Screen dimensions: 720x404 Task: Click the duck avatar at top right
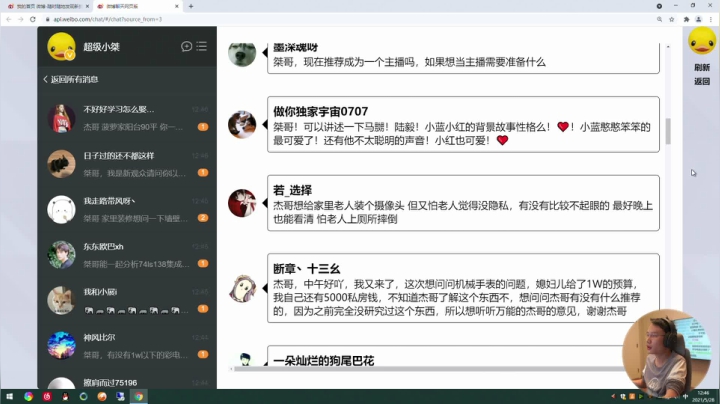tap(702, 41)
